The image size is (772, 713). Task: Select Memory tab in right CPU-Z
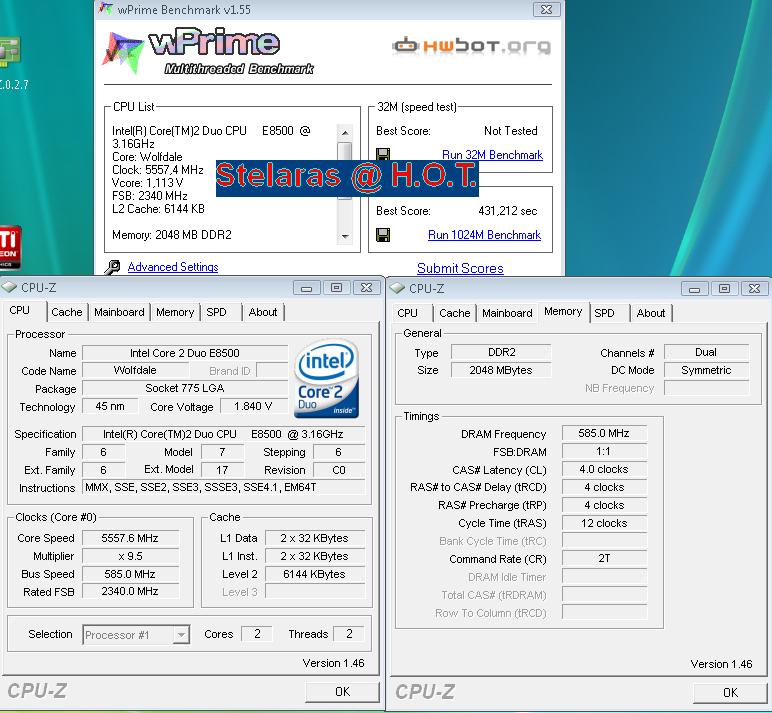pos(563,312)
